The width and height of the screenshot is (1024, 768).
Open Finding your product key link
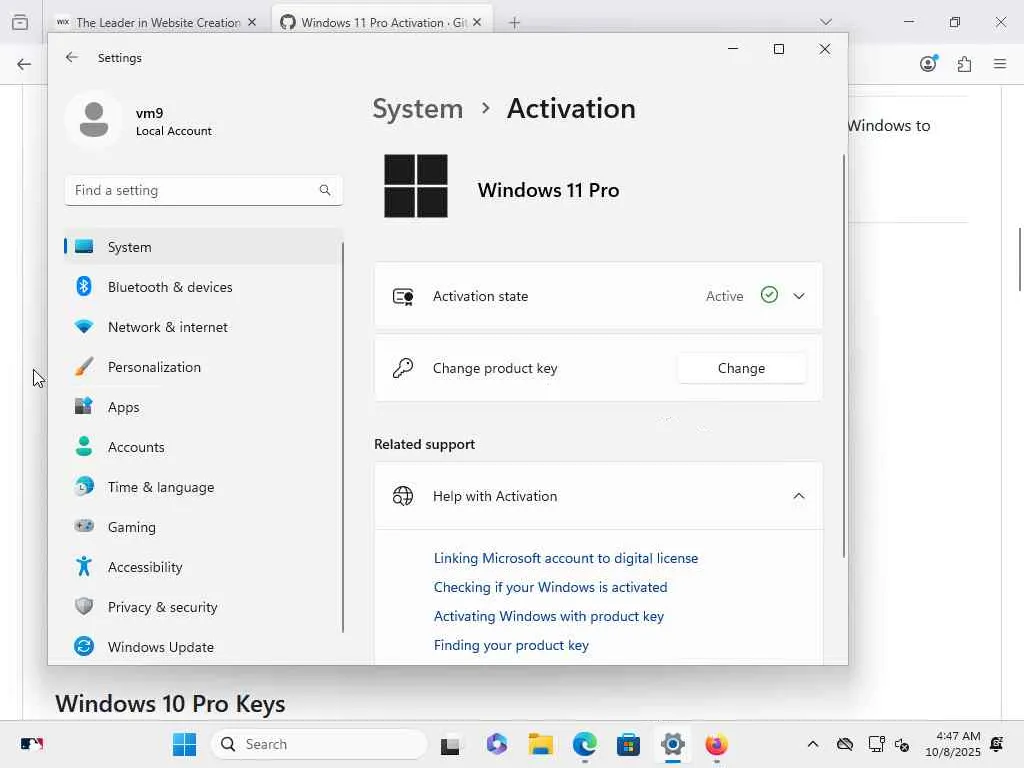point(511,645)
